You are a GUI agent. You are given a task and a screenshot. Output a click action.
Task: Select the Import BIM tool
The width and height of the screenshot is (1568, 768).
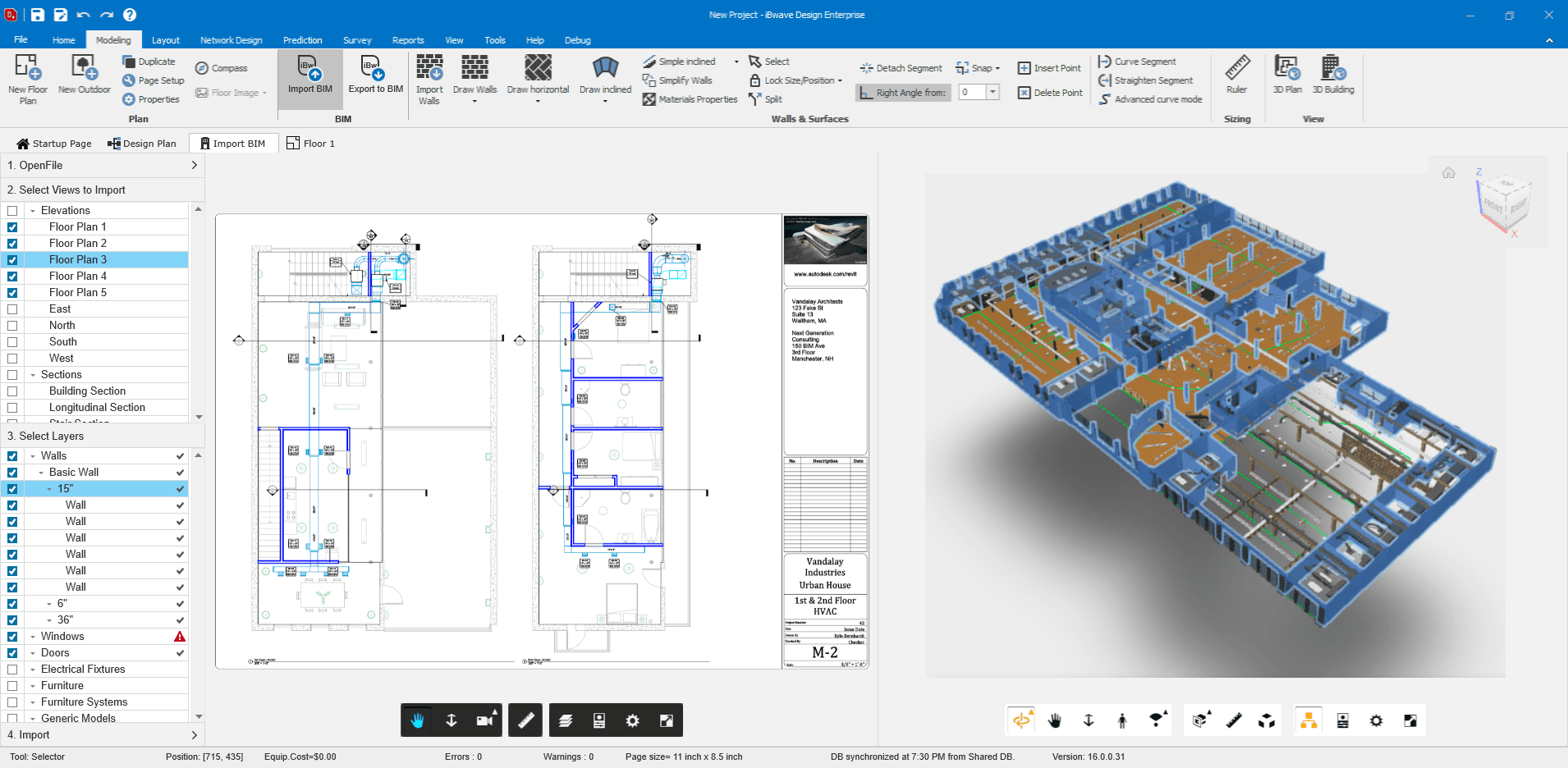coord(309,78)
